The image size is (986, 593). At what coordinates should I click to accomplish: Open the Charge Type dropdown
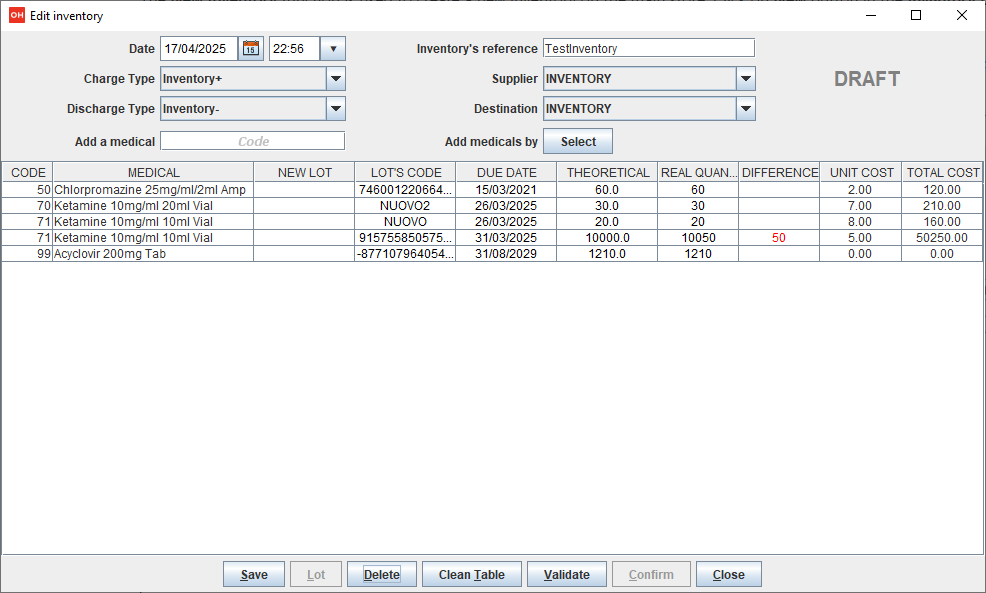coord(336,79)
